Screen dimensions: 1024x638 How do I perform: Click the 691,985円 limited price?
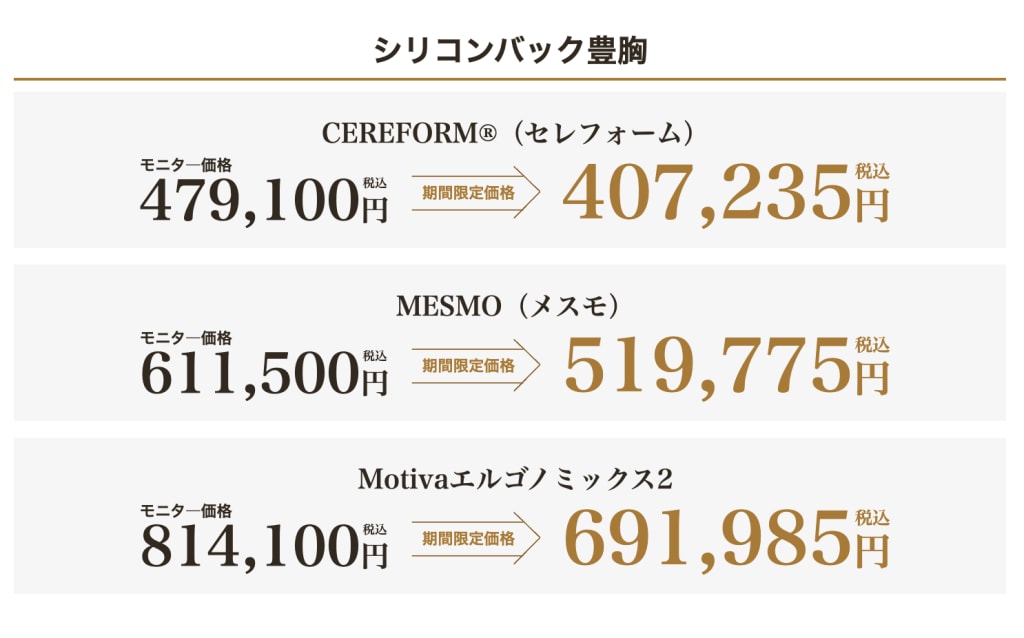(726, 539)
